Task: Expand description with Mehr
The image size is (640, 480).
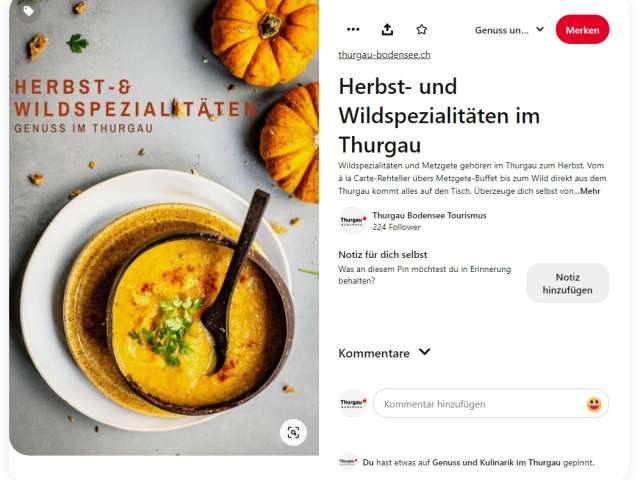Action: 590,191
